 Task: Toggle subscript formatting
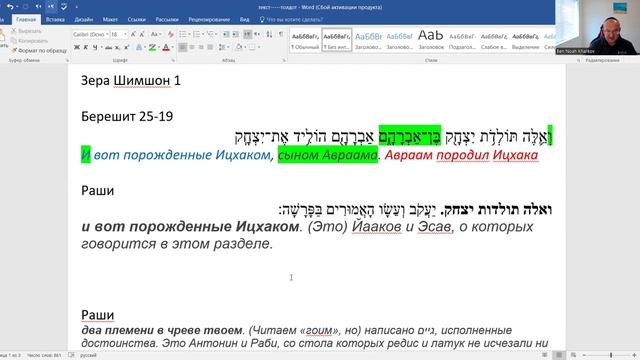click(118, 48)
